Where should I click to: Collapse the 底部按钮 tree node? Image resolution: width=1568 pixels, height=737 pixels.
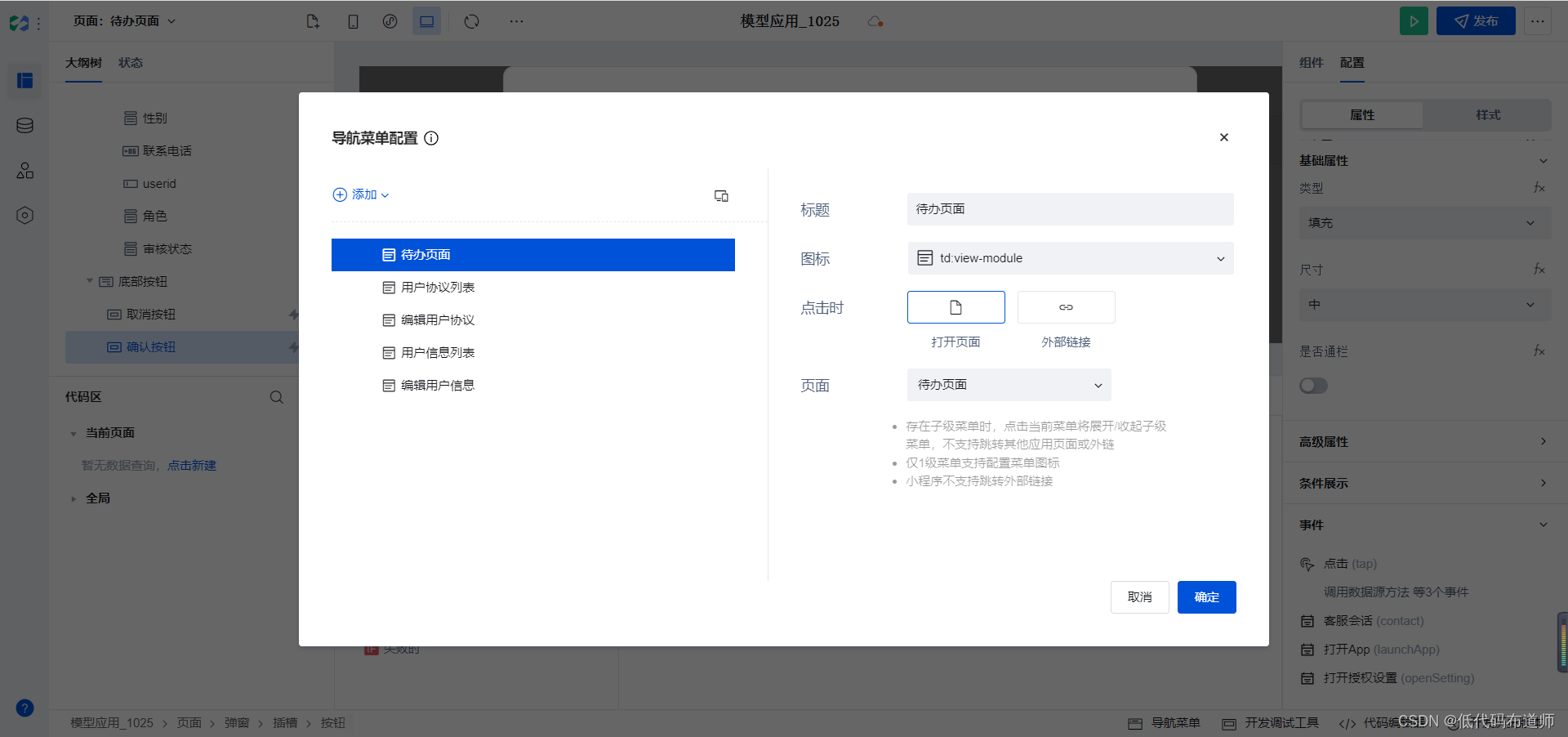[x=90, y=281]
